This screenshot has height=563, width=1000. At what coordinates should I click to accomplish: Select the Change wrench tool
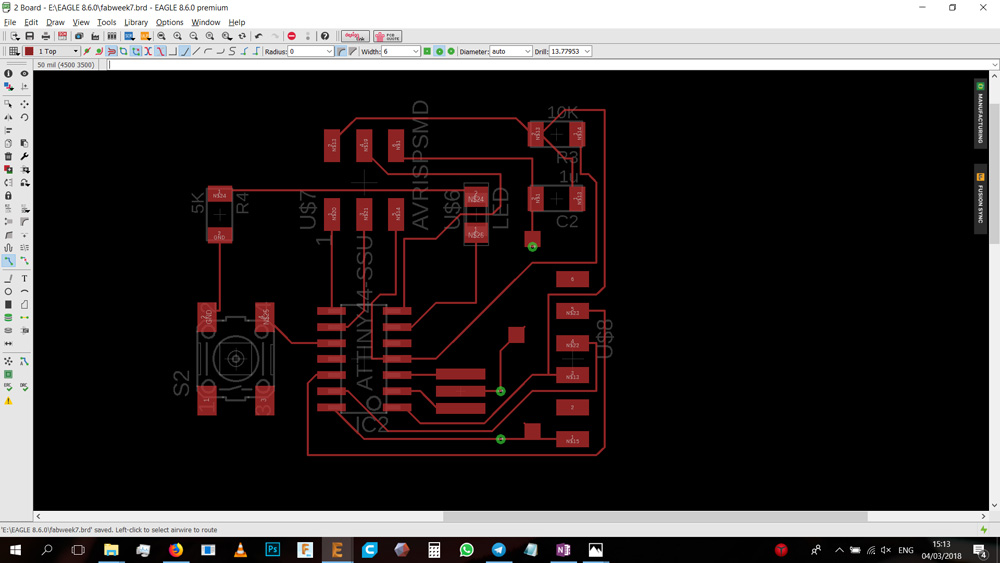[x=24, y=156]
